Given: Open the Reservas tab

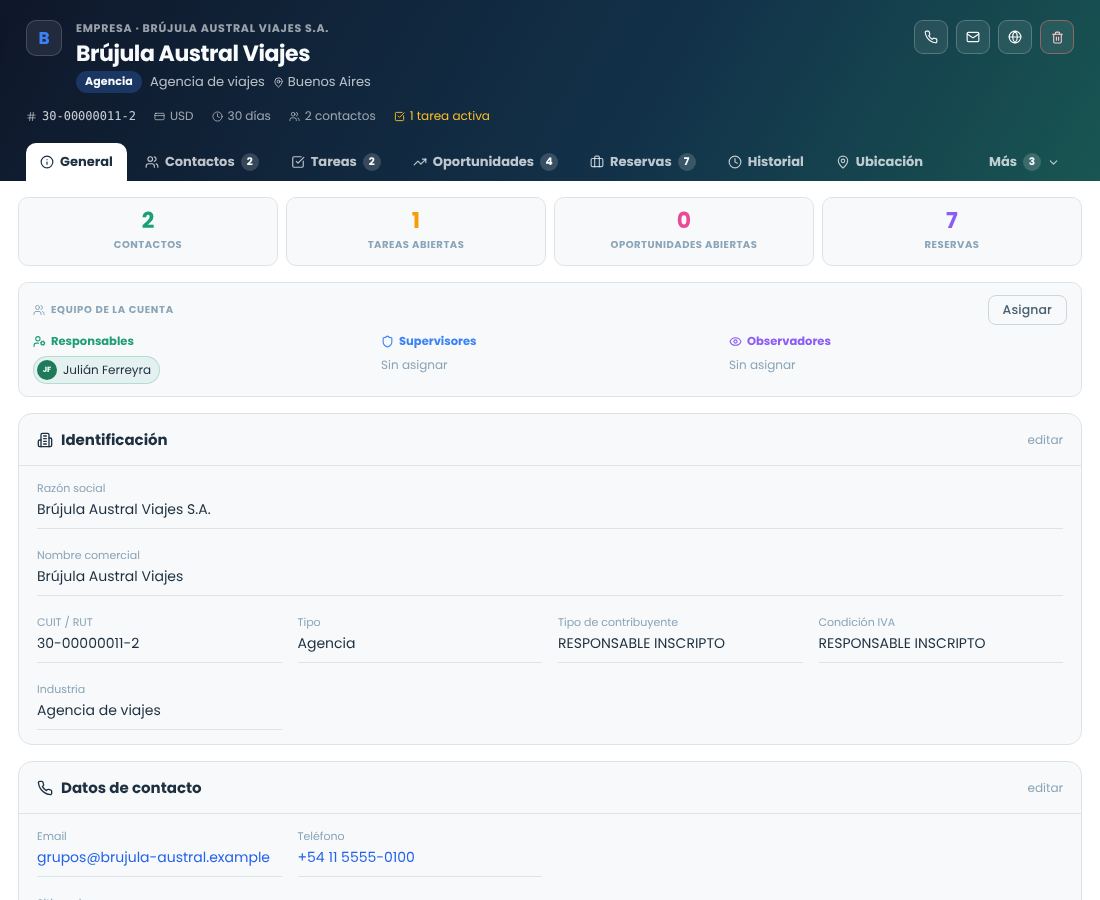Looking at the screenshot, I should 642,162.
